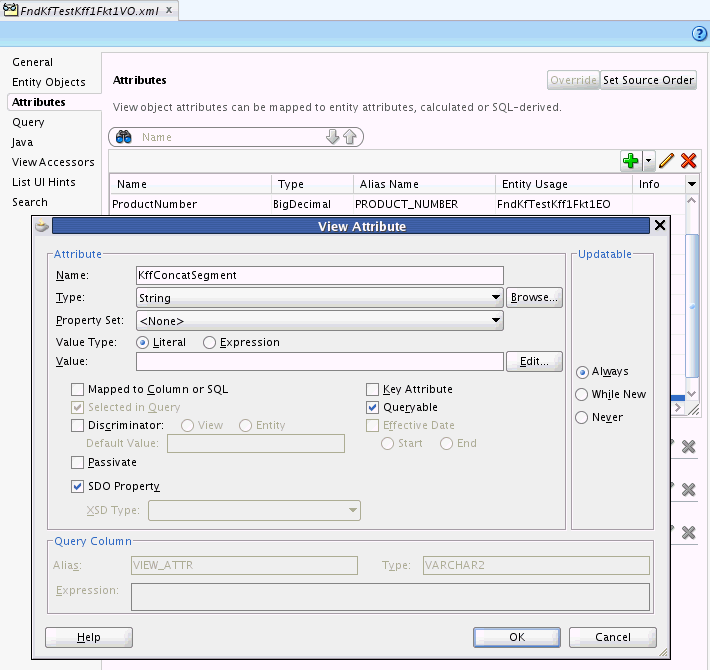Click the pencil edit attribute icon
Image resolution: width=710 pixels, height=670 pixels.
pyautogui.click(x=666, y=161)
